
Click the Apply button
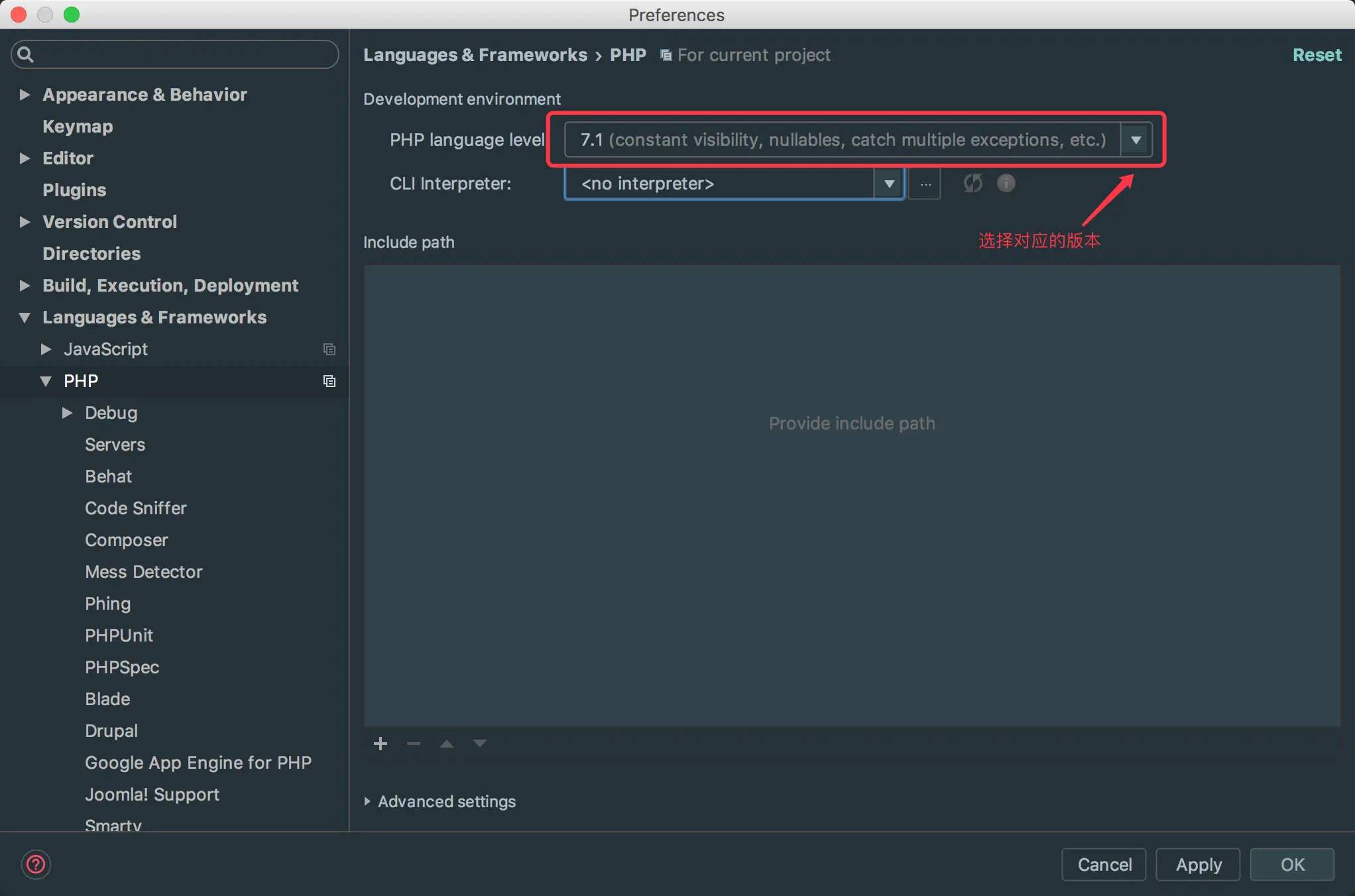click(x=1198, y=864)
